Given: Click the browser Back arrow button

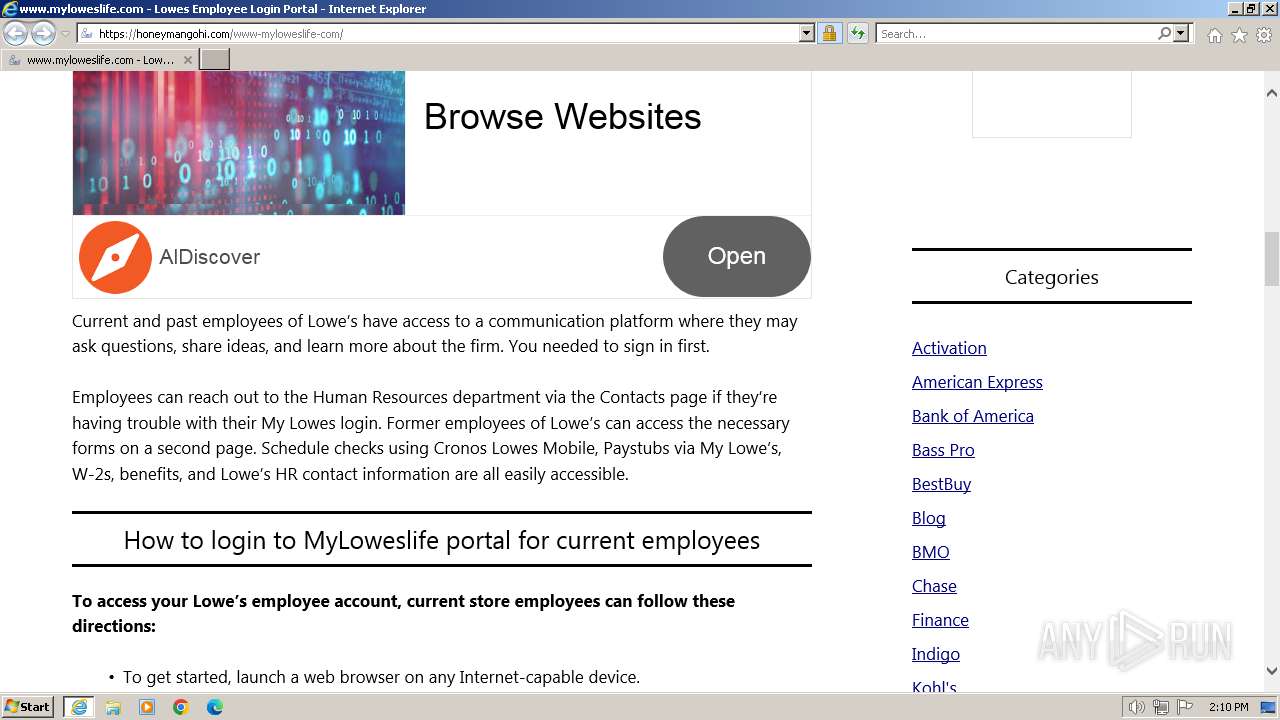Looking at the screenshot, I should coord(16,34).
